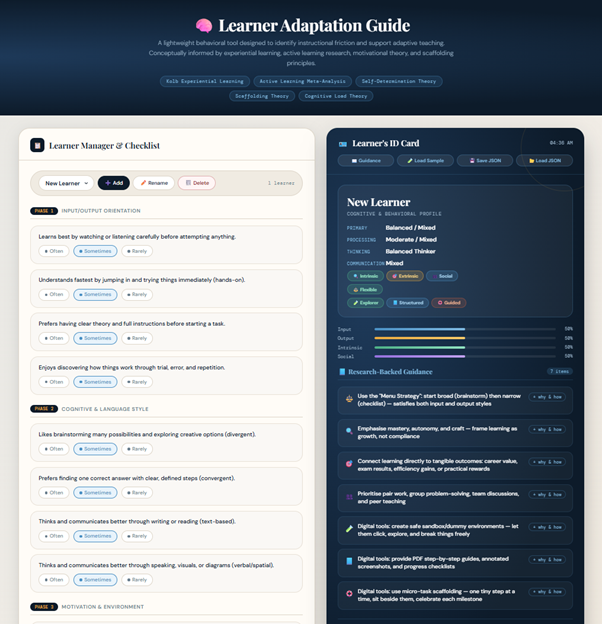Select Often for learns by watching or listening
This screenshot has width=602, height=624.
click(x=54, y=251)
